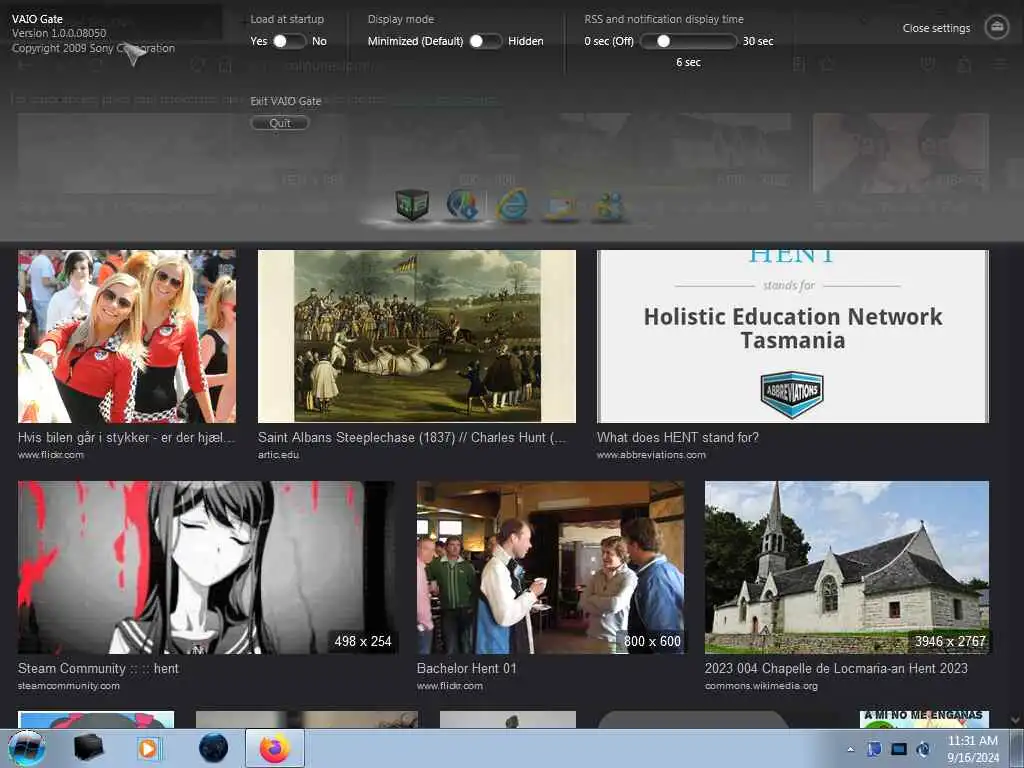Click Close settings
Screen dimensions: 1024x768
[936, 28]
